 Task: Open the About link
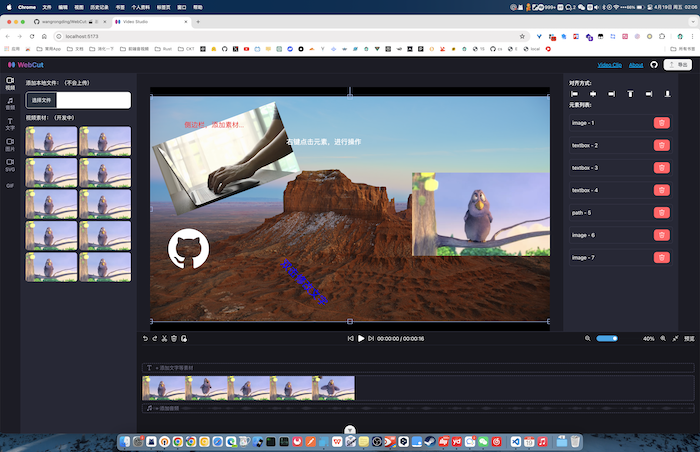pos(636,65)
